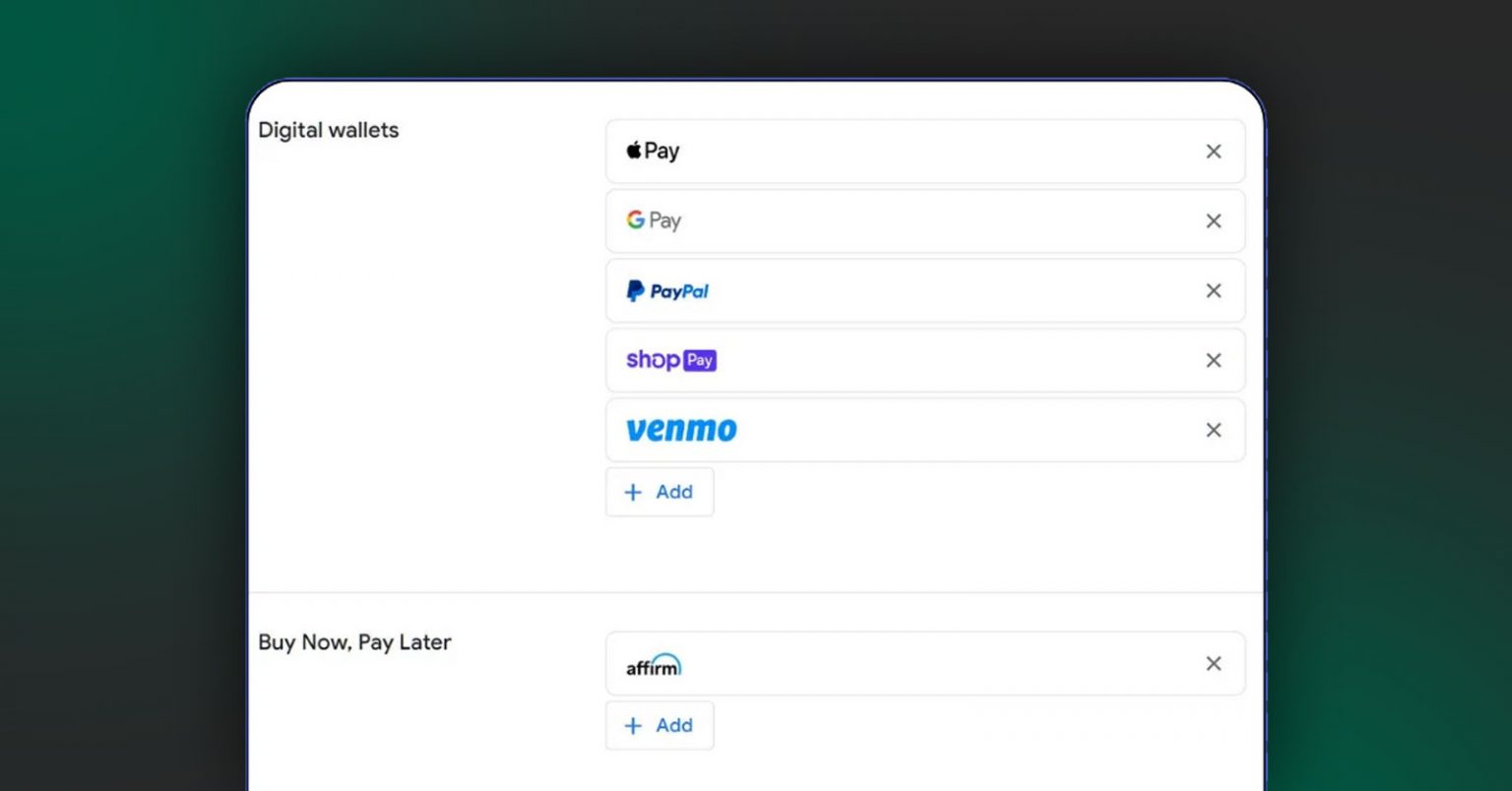Remove Venmo from digital wallets
The width and height of the screenshot is (1512, 791).
[x=1214, y=430]
